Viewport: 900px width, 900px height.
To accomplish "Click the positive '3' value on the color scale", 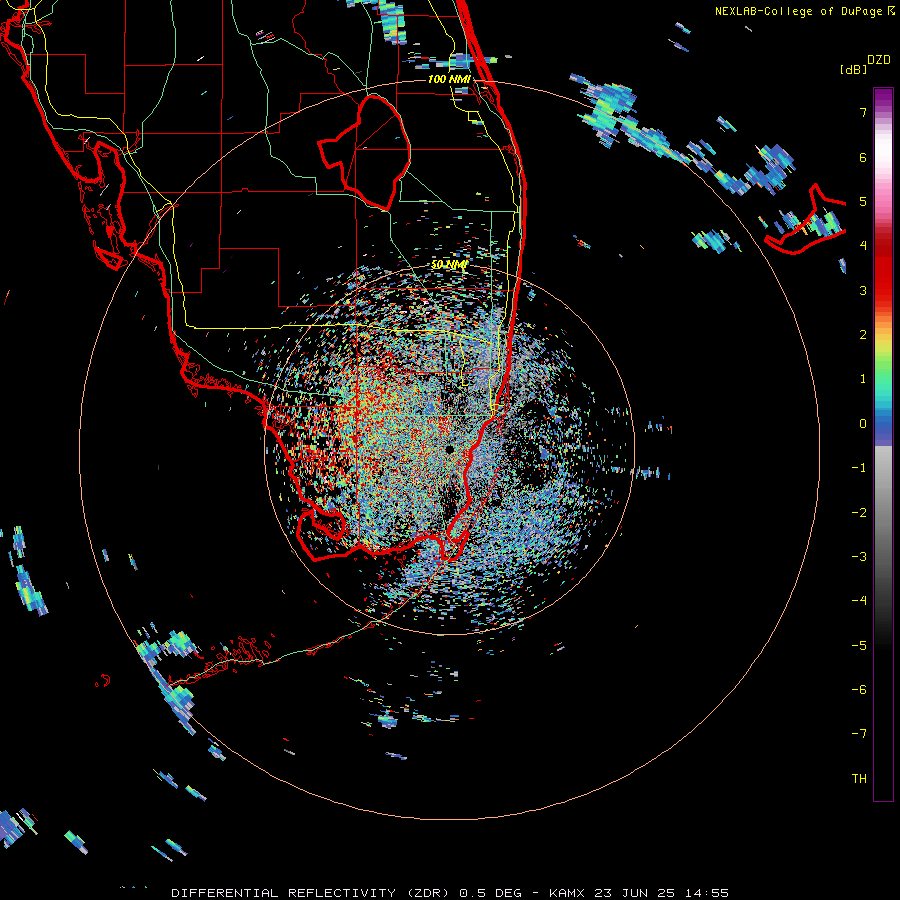I will (x=863, y=290).
